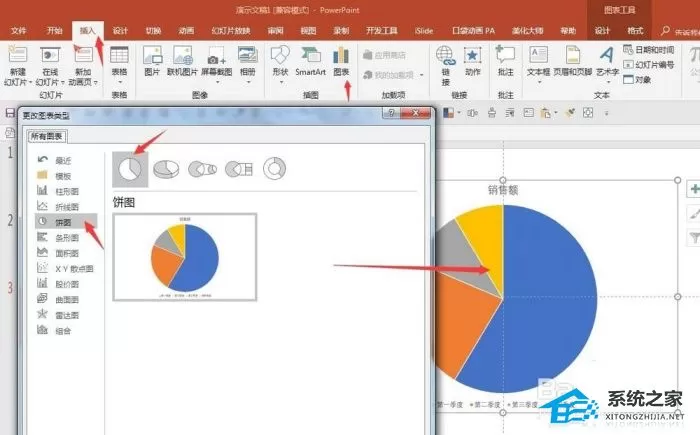Viewport: 700px width, 435px height.
Task: Pick the bar of pie subtype icon
Action: (x=239, y=169)
